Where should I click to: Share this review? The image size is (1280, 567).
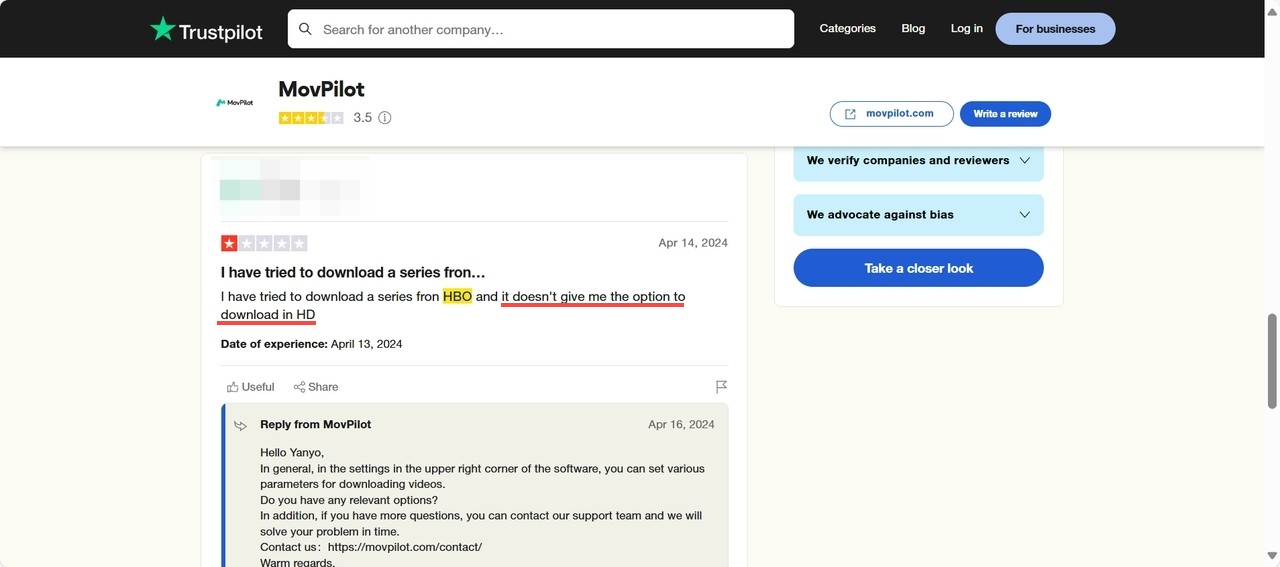(x=316, y=387)
